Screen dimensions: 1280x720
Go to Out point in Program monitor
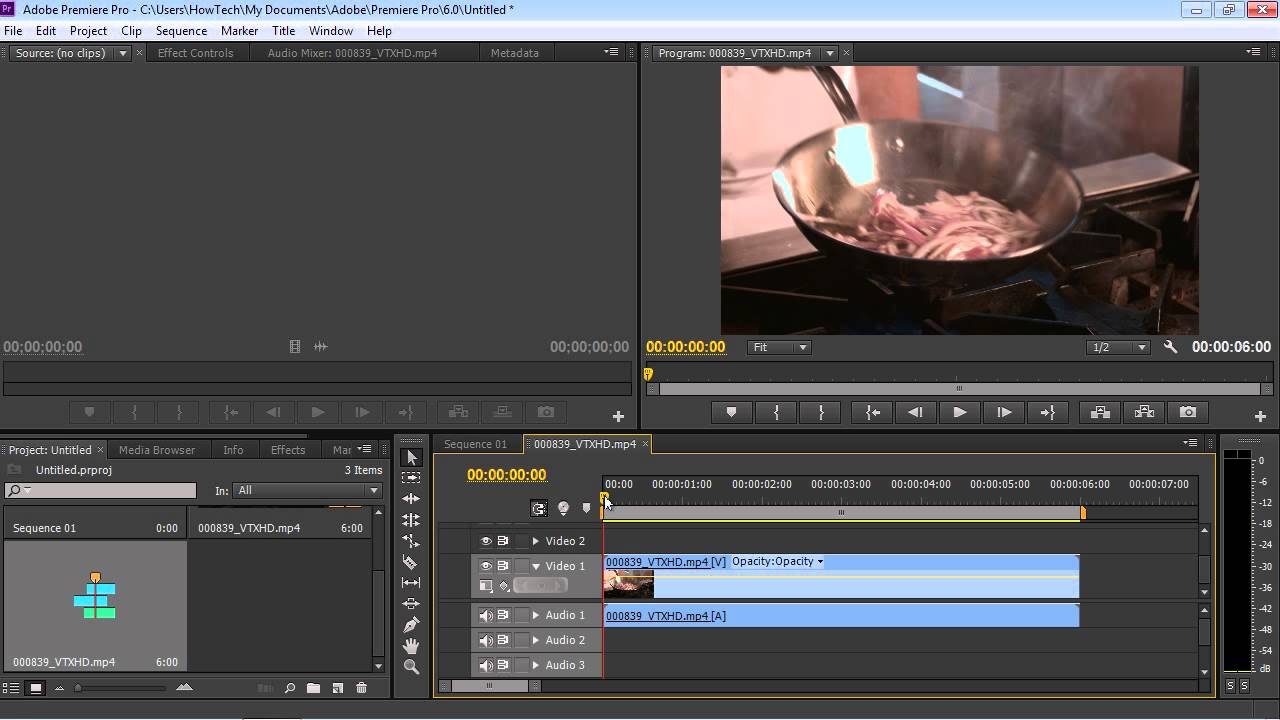1047,412
